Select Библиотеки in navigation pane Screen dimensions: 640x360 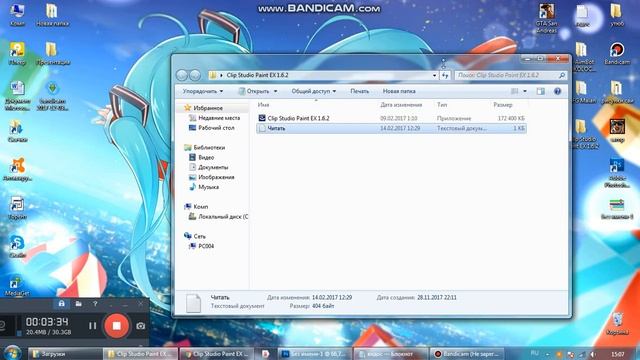click(209, 147)
